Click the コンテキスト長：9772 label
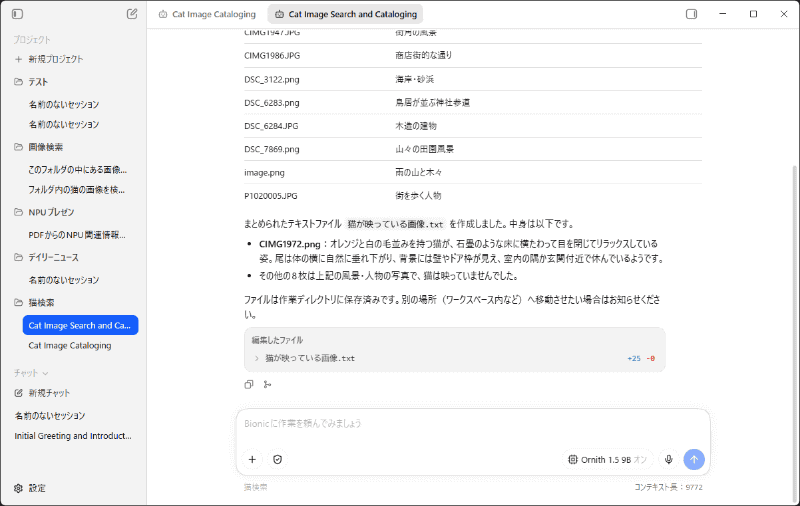The image size is (800, 506). pyautogui.click(x=668, y=487)
